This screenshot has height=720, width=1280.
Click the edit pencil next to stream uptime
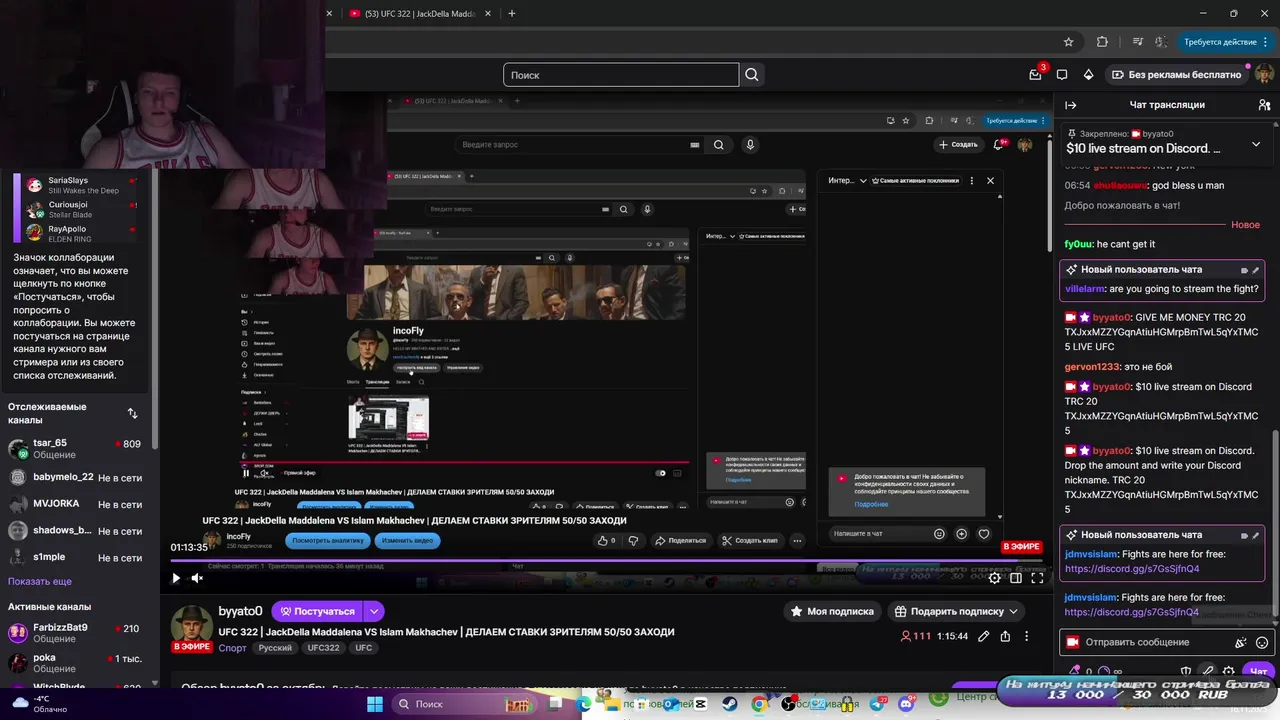tap(984, 636)
